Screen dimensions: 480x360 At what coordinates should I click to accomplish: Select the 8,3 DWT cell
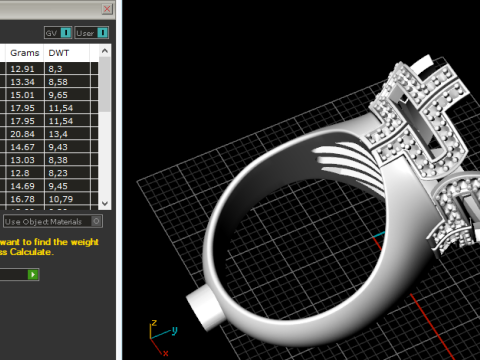coord(67,69)
